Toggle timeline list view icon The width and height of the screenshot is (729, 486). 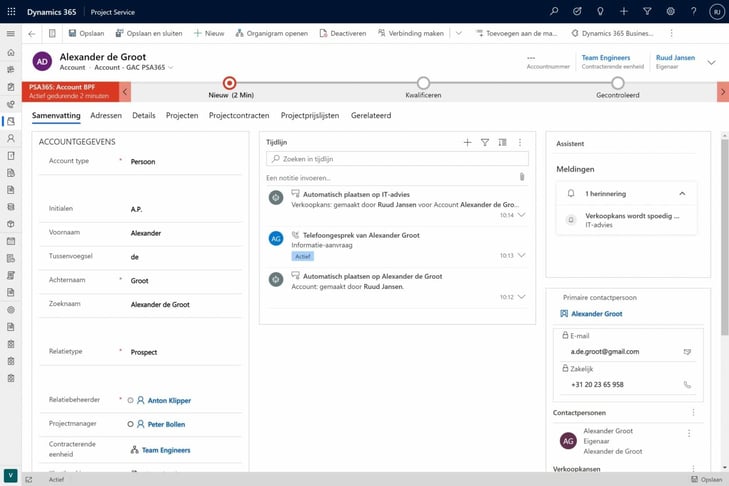click(x=503, y=142)
